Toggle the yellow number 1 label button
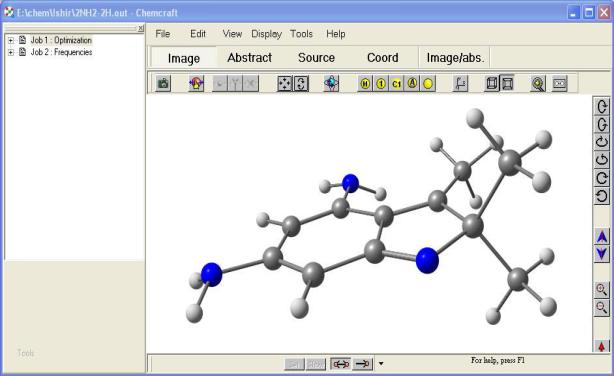This screenshot has height=376, width=614. tap(381, 83)
